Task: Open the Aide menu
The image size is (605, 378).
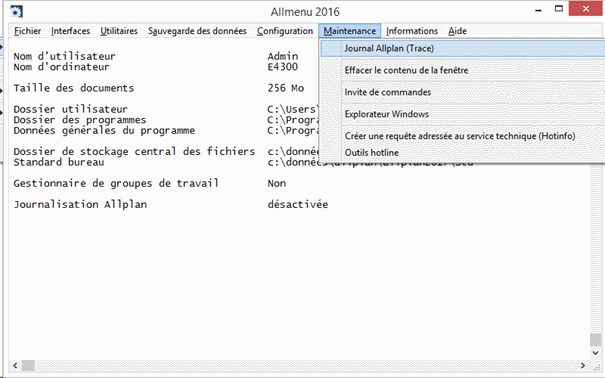Action: [x=458, y=31]
